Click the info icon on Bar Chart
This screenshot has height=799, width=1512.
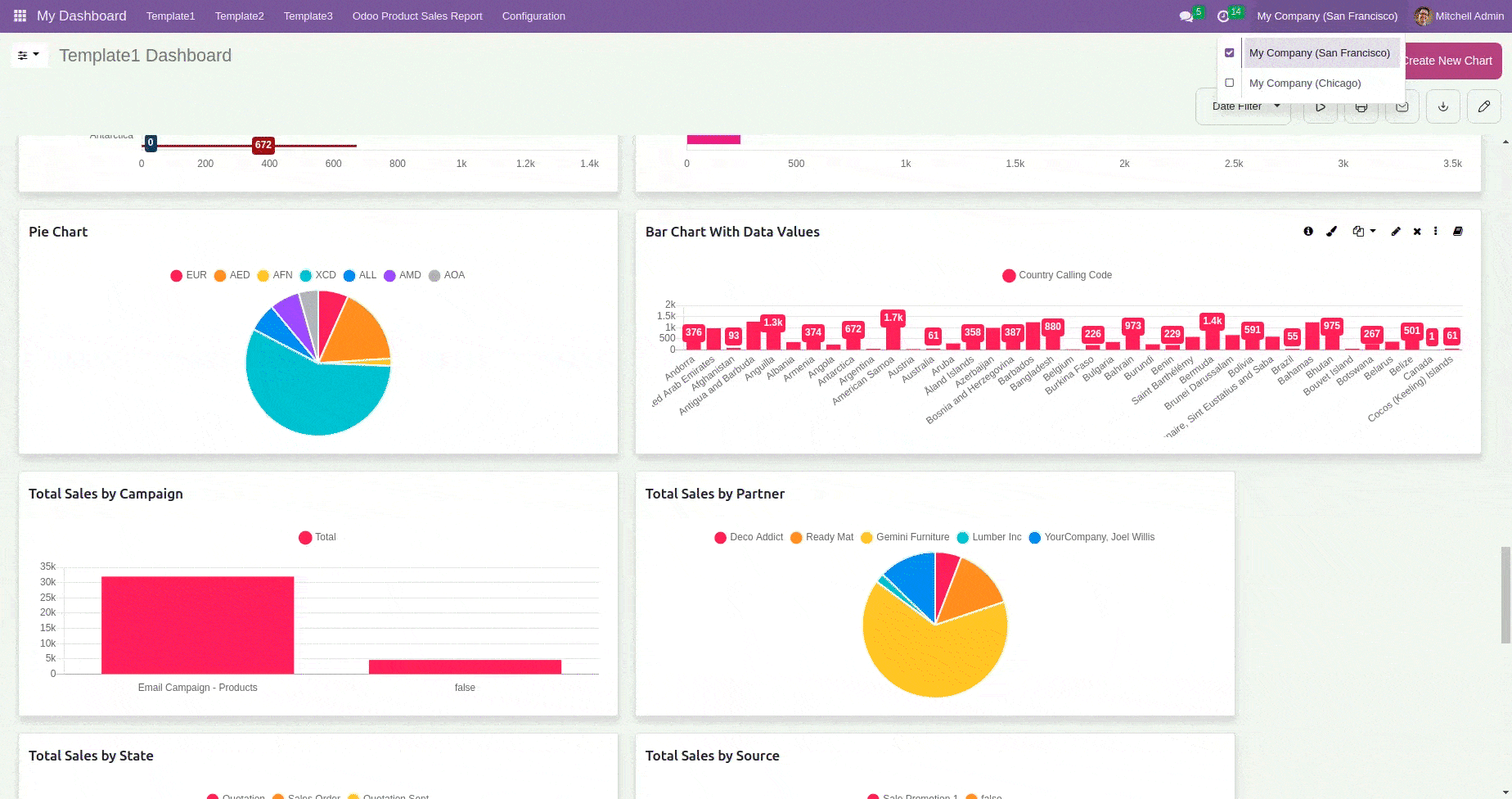tap(1308, 232)
